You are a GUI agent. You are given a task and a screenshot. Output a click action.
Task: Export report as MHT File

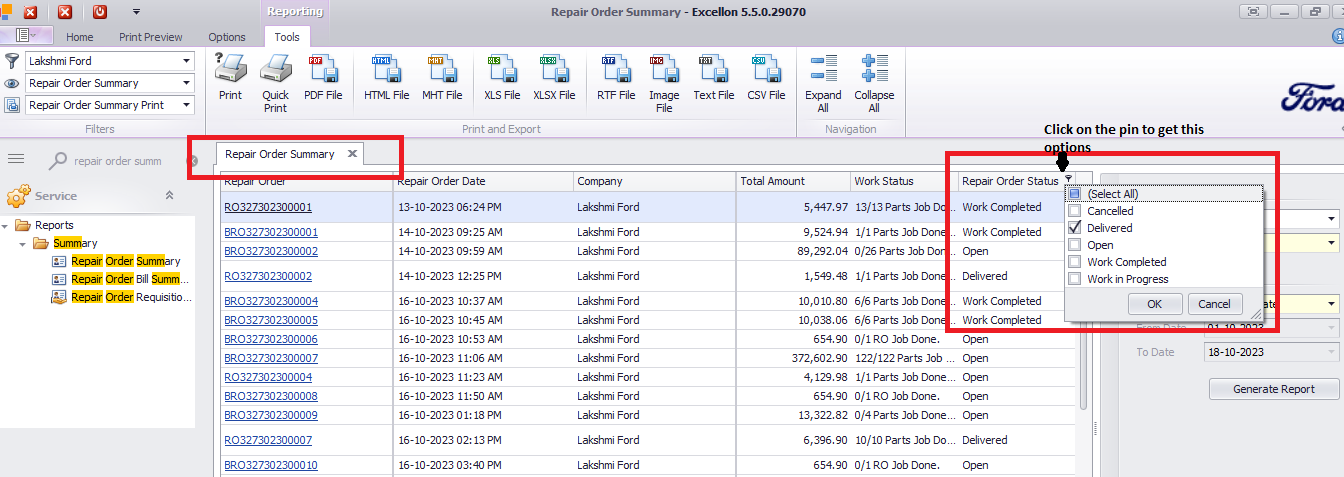tap(442, 77)
